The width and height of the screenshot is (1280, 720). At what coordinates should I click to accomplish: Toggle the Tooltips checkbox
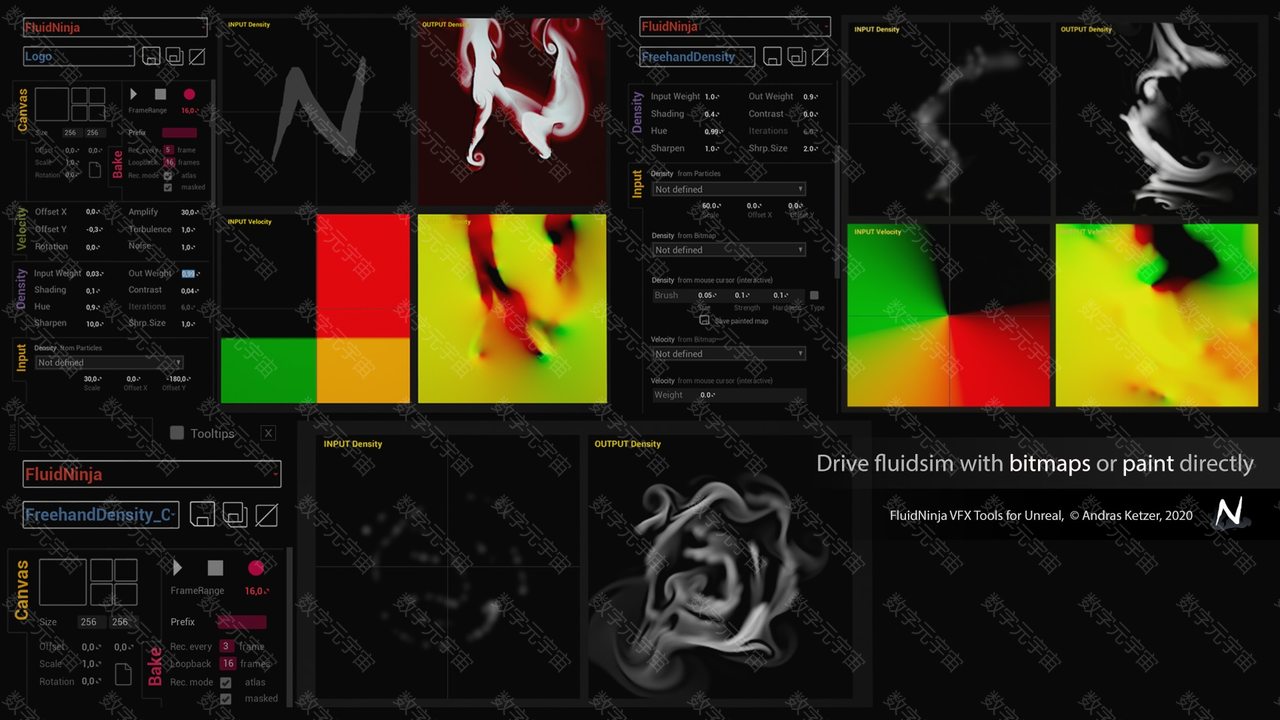[177, 433]
